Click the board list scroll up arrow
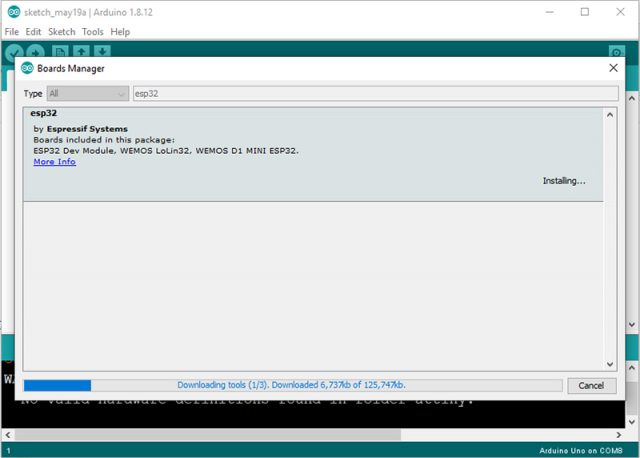This screenshot has width=640, height=458. point(610,115)
